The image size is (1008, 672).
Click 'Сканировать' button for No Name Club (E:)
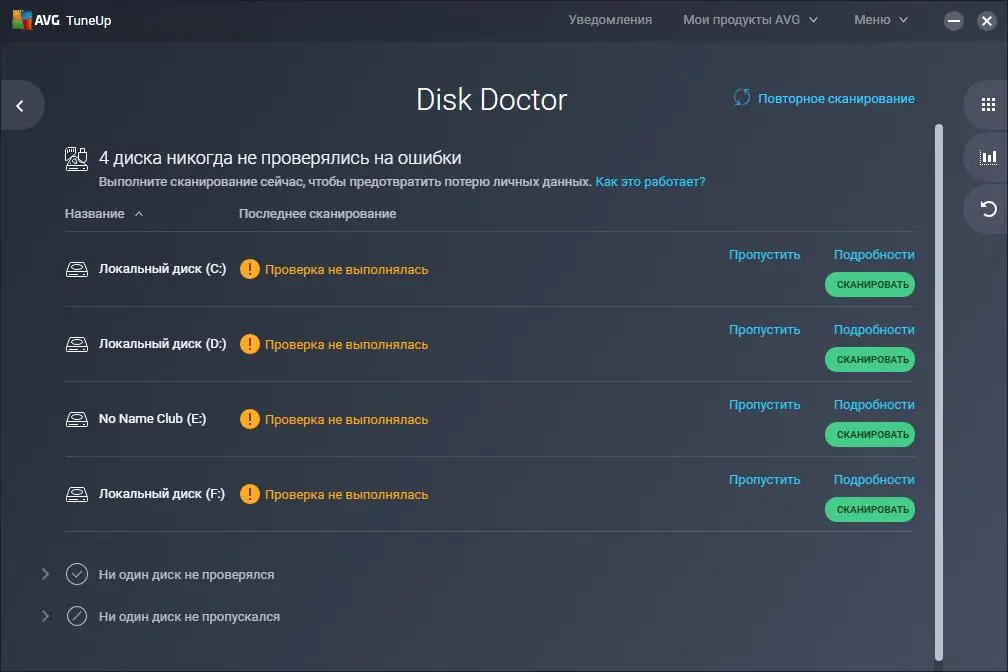coord(870,435)
